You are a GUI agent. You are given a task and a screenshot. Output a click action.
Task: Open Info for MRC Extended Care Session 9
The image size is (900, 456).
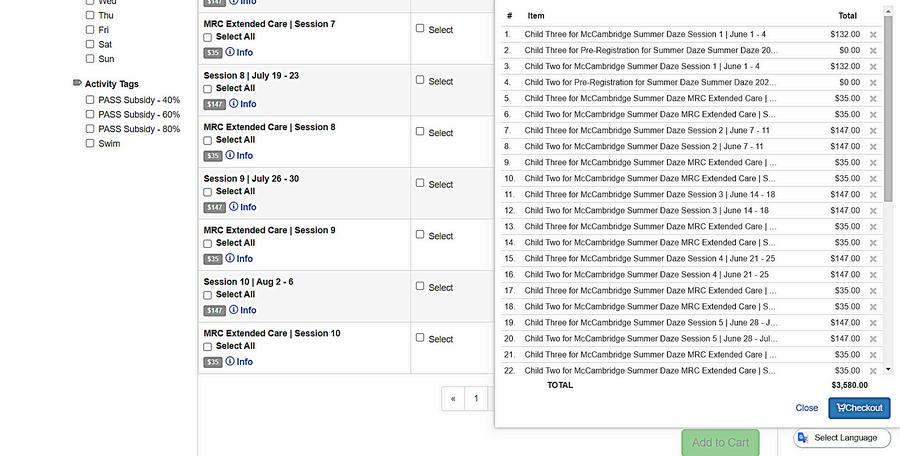tap(239, 258)
